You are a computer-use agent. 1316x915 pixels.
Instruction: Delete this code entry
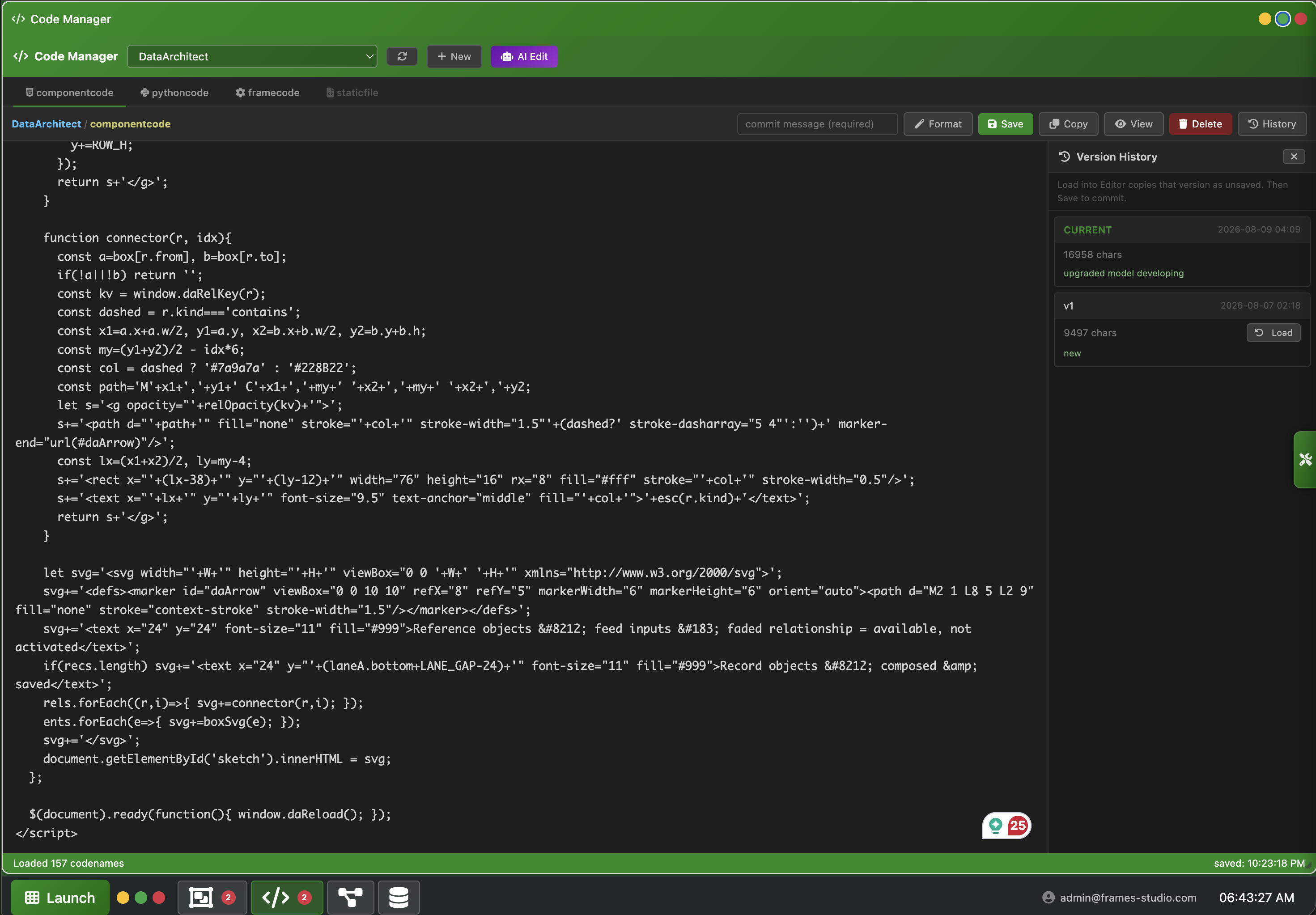tap(1200, 124)
